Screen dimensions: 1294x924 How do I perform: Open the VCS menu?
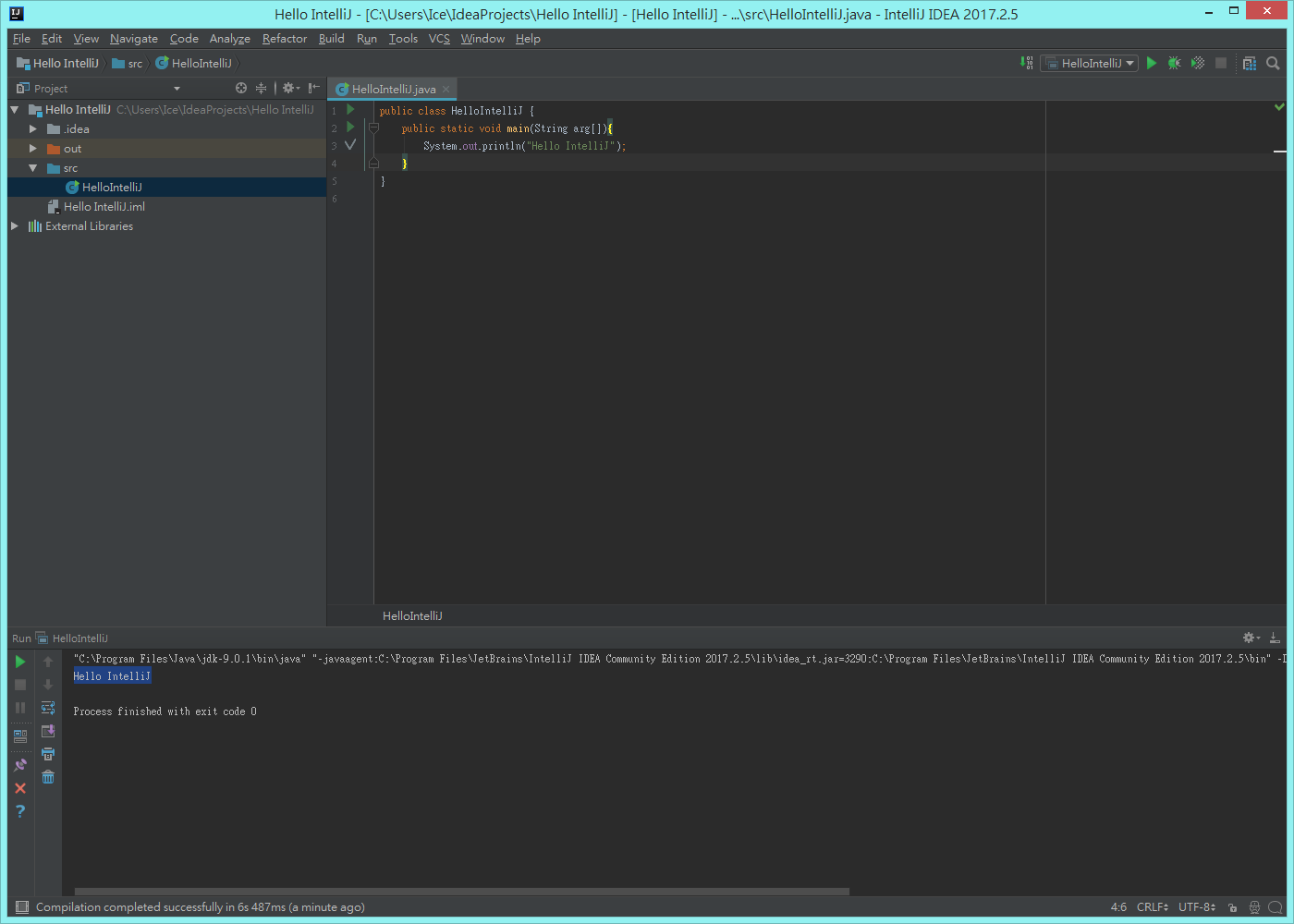coord(439,39)
